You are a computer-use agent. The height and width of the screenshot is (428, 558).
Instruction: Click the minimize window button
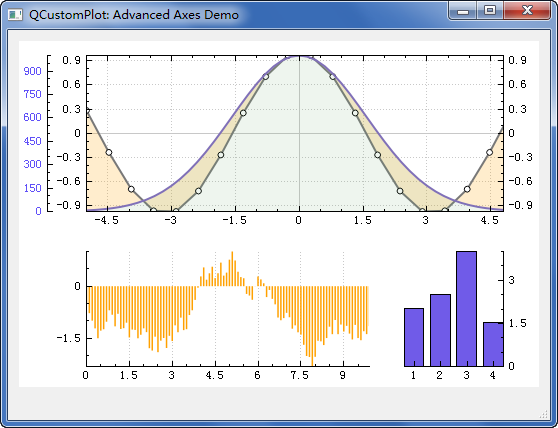point(463,11)
